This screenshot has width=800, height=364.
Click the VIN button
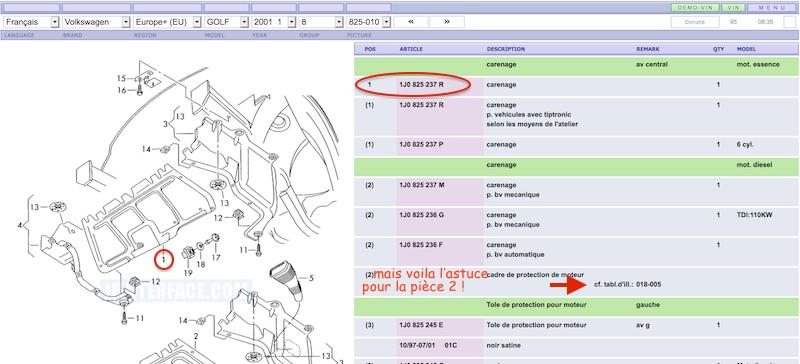point(733,8)
